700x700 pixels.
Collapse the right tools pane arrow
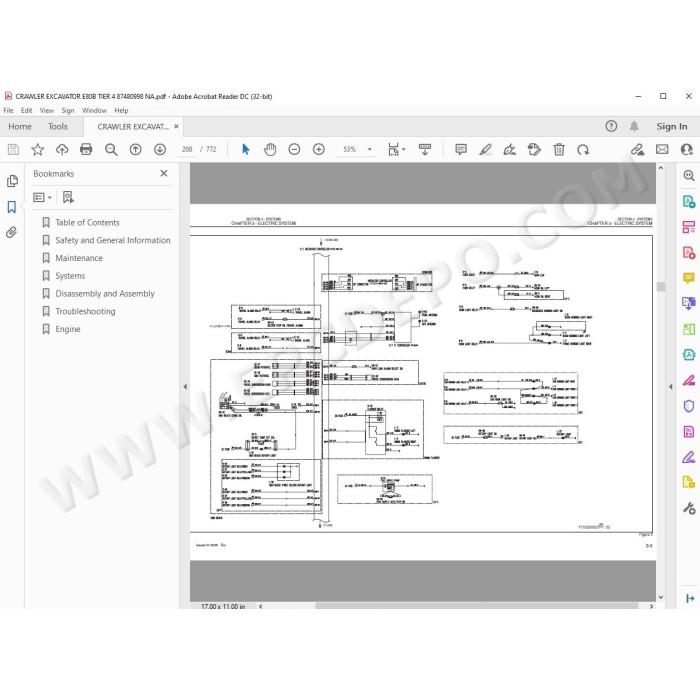[671, 387]
